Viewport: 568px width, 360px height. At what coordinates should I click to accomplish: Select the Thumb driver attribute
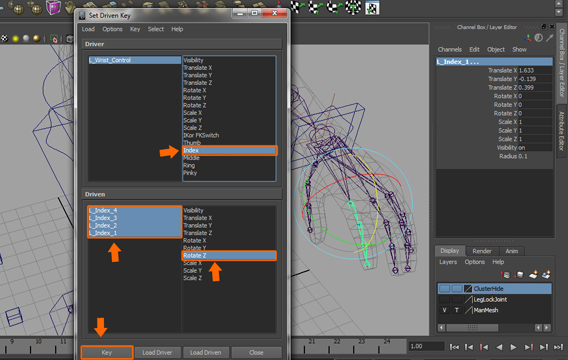click(192, 143)
